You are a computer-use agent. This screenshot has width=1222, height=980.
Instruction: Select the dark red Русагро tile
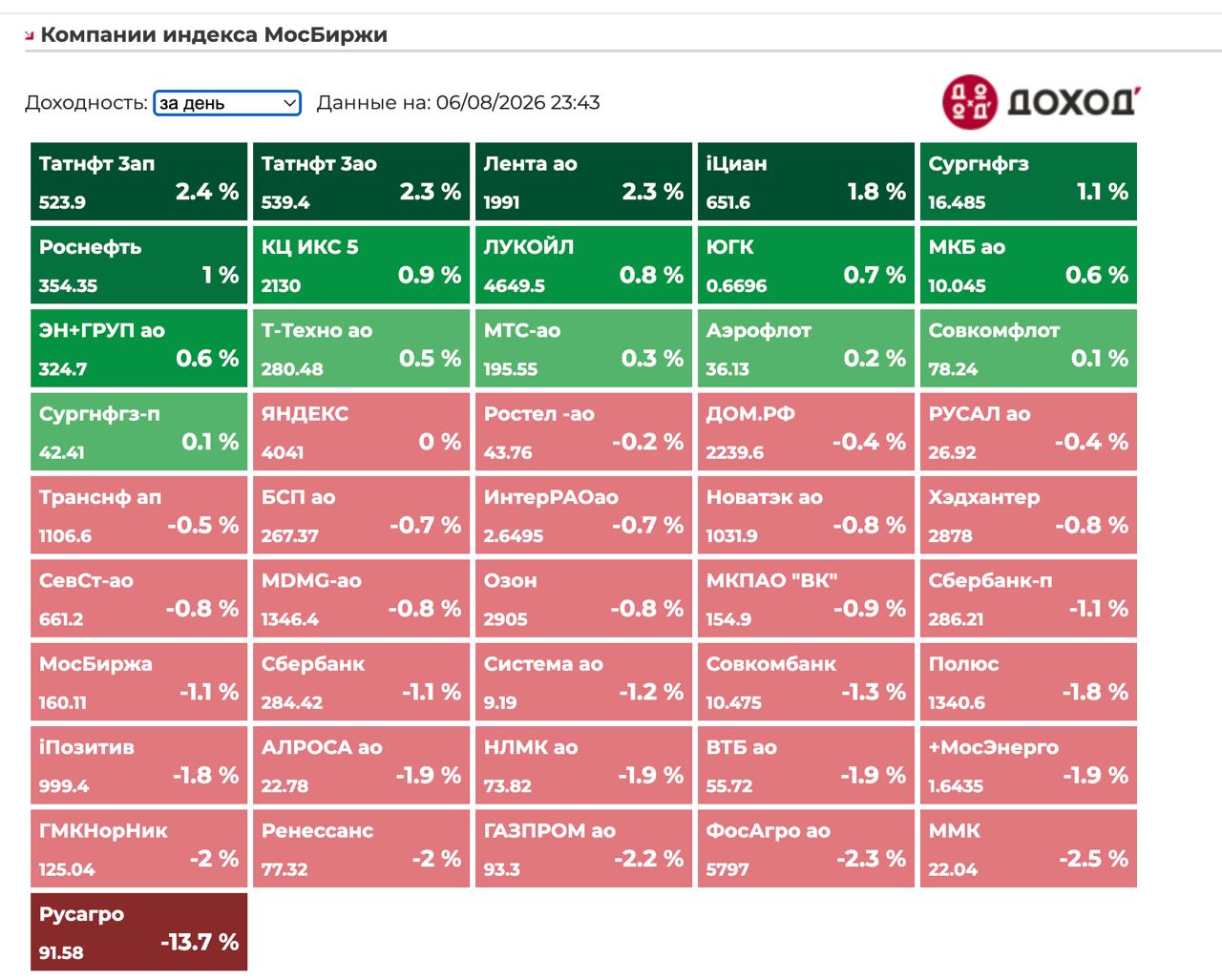pos(138,932)
